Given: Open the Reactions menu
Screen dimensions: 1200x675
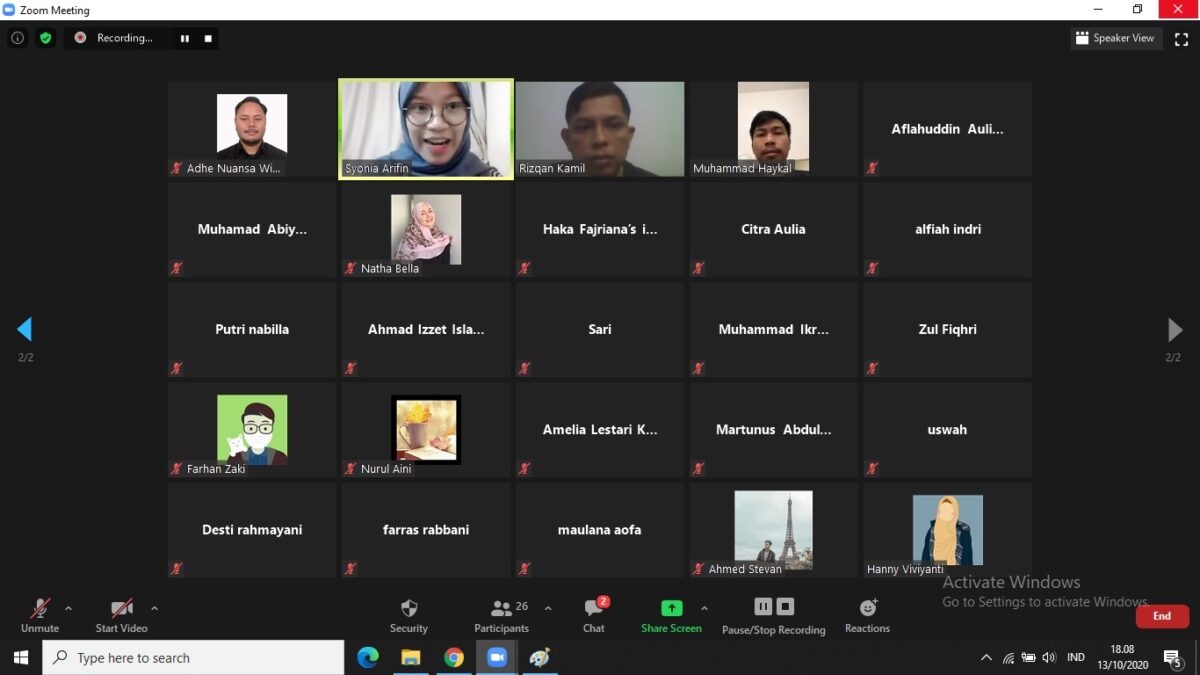Looking at the screenshot, I should (867, 615).
